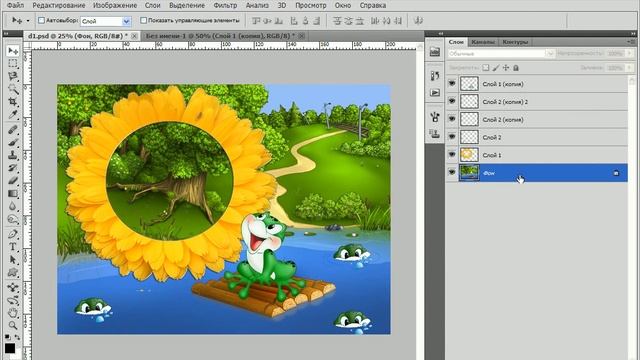The image size is (640, 360).
Task: Open the opacity slider arrow
Action: 630,53
